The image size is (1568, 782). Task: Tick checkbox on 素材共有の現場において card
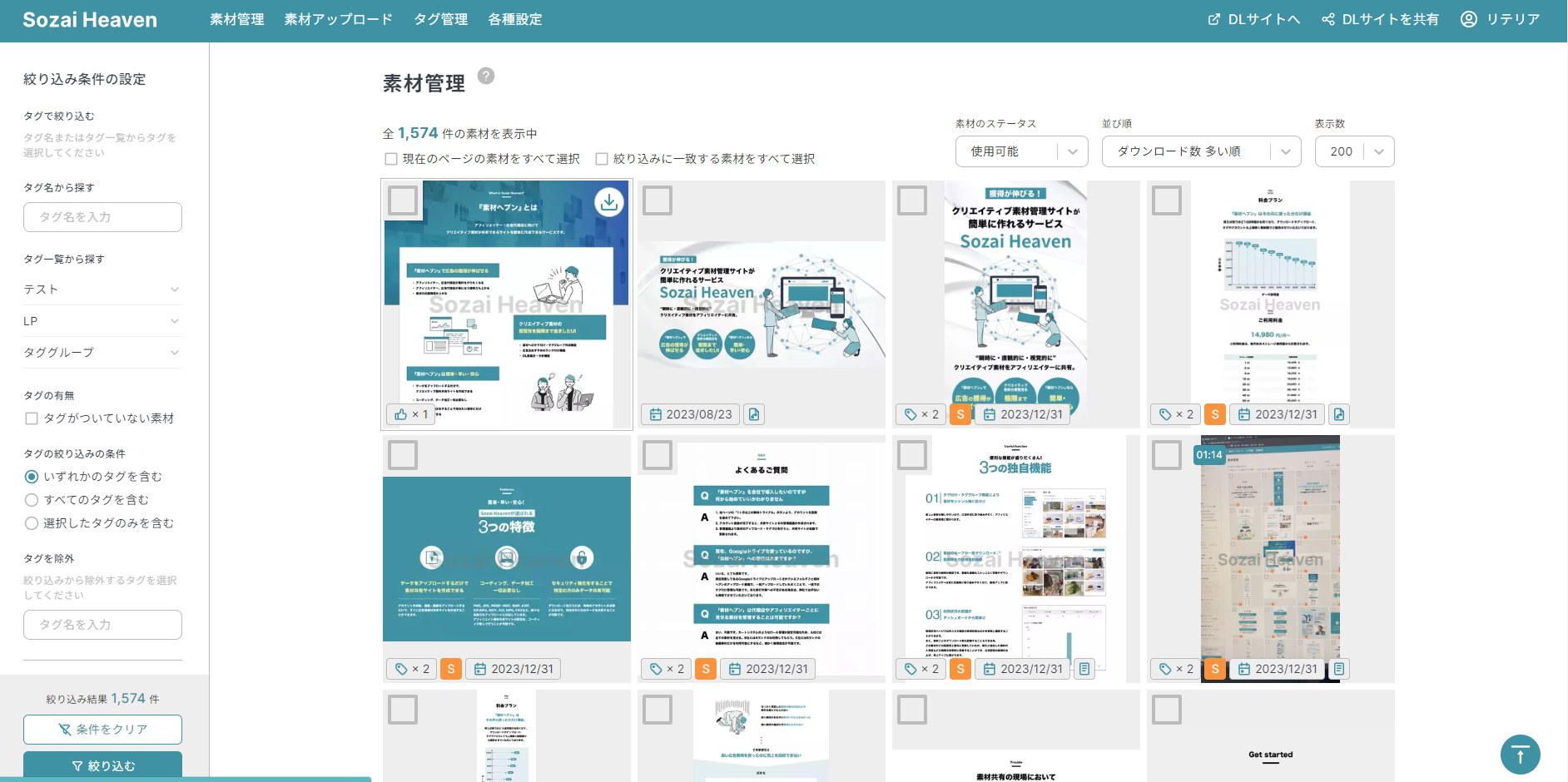(x=912, y=710)
